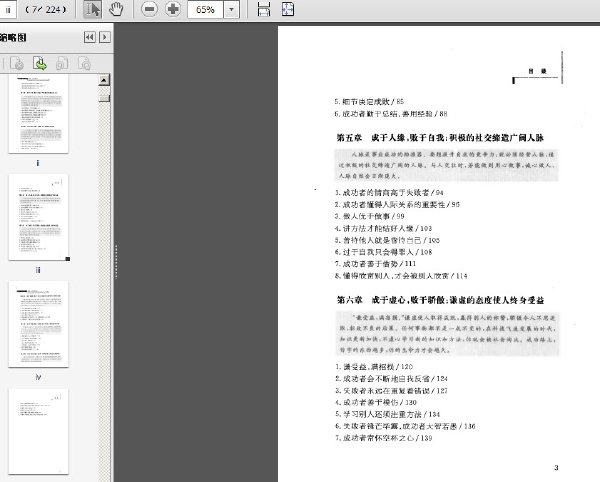Expand panel using right arrow button
This screenshot has width=600, height=482.
coord(105,37)
